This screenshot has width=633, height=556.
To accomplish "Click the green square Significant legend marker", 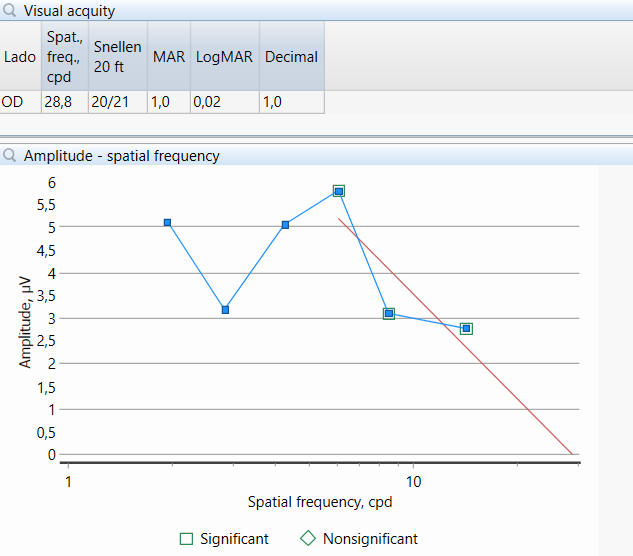I will pyautogui.click(x=186, y=539).
